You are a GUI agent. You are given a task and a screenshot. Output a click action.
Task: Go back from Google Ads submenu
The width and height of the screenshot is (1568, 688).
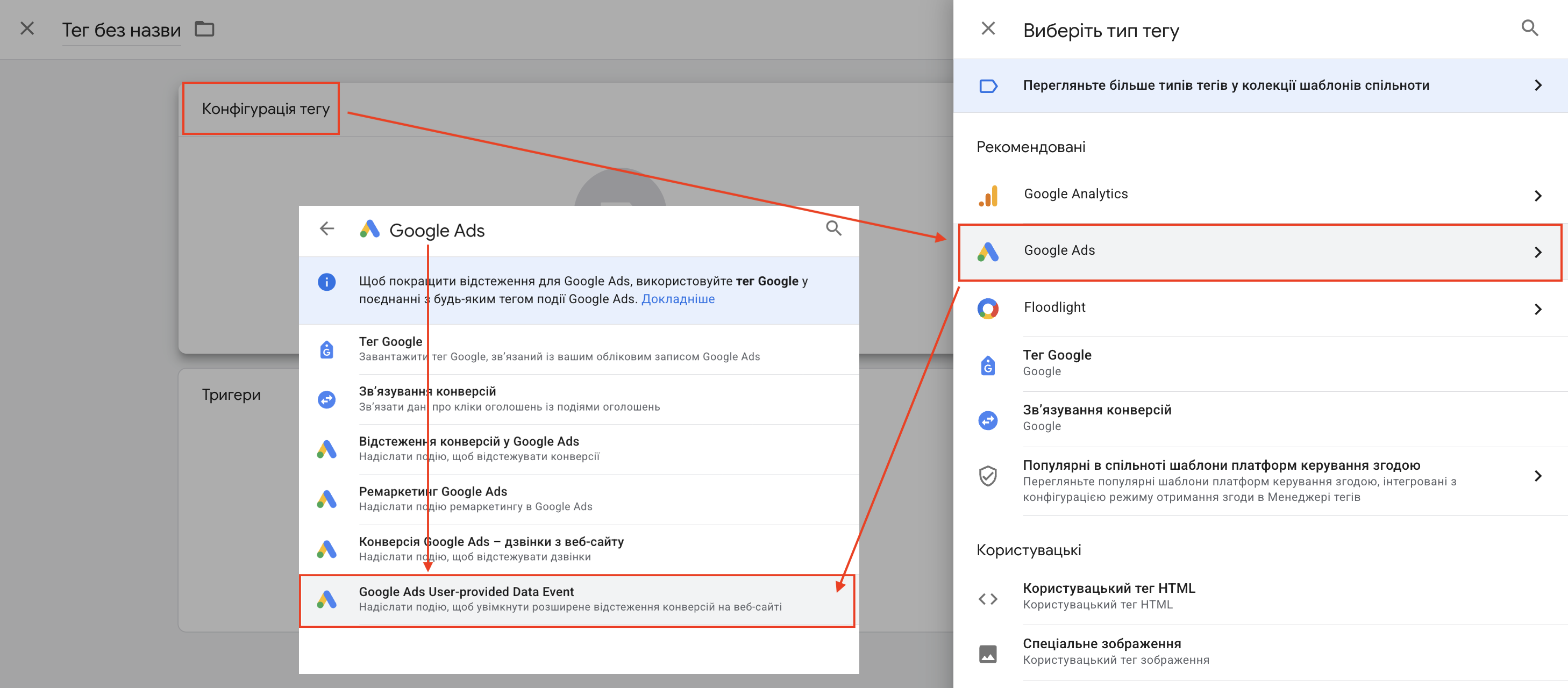(327, 229)
